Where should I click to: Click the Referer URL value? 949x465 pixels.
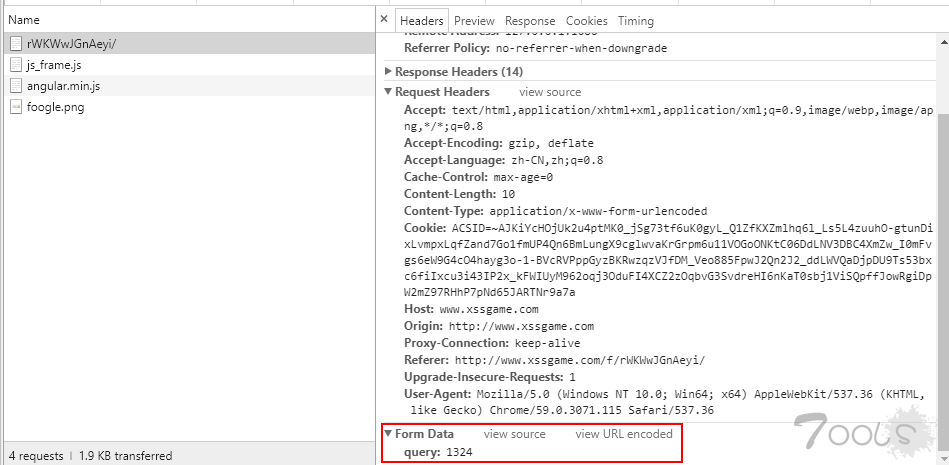(580, 360)
